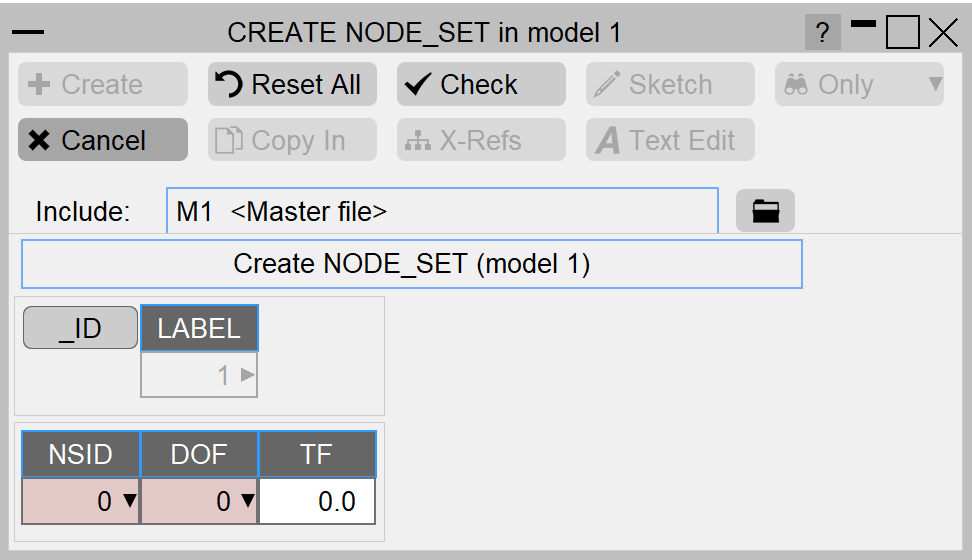Viewport: 972px width, 560px height.
Task: Click the Create NODE_SET (model 1) bar
Action: (411, 264)
